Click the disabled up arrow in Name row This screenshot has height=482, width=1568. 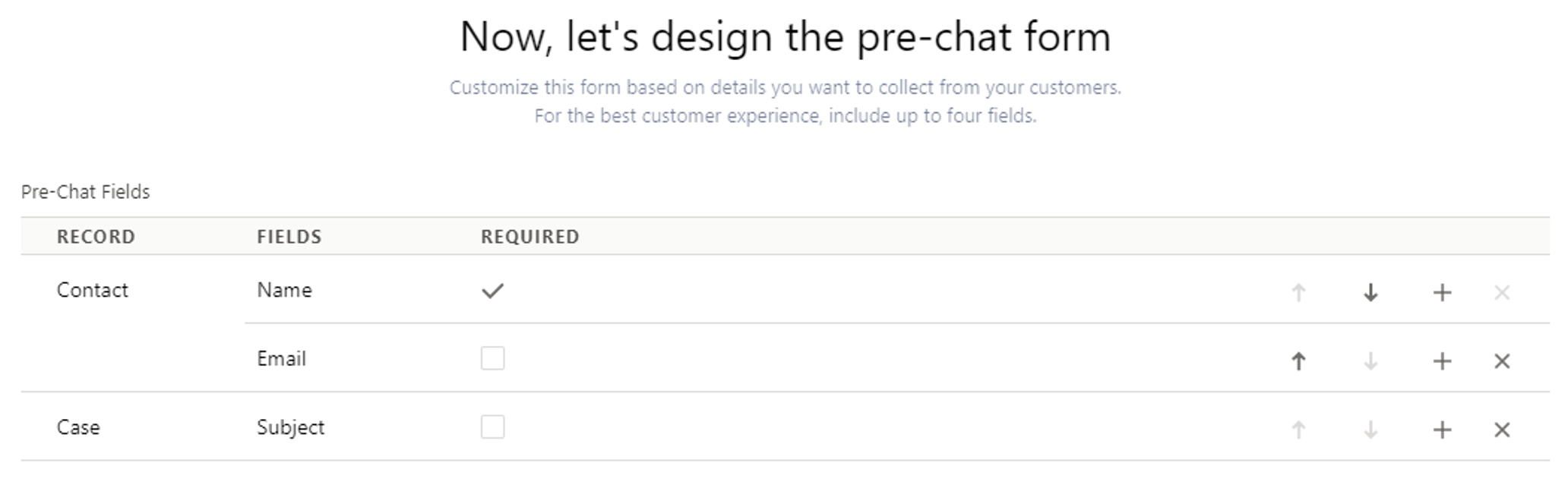click(x=1298, y=292)
